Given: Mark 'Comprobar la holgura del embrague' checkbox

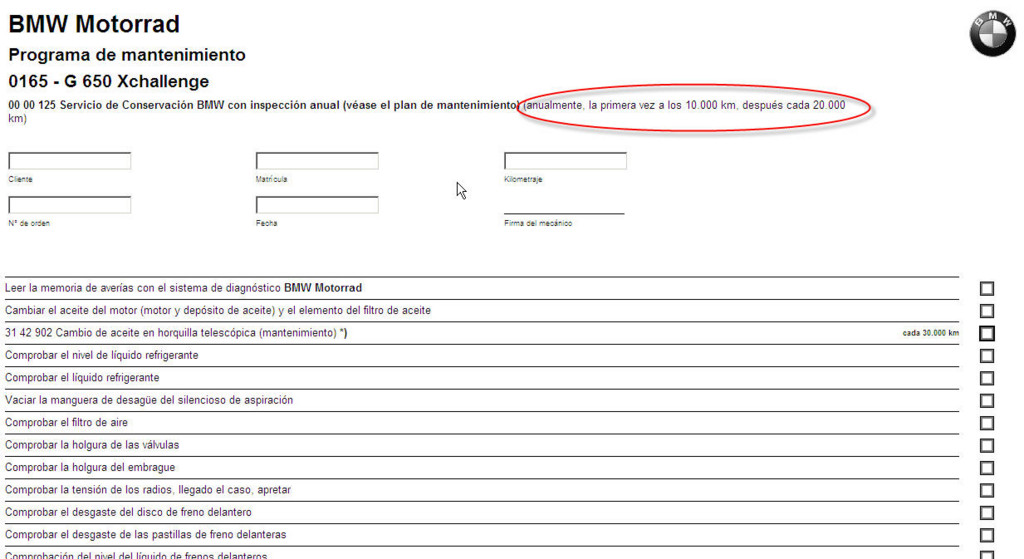Looking at the screenshot, I should click(x=987, y=468).
